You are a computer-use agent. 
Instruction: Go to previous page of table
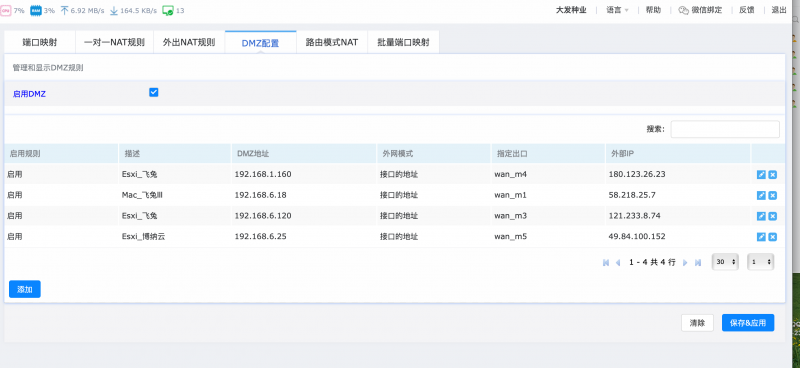[x=618, y=262]
